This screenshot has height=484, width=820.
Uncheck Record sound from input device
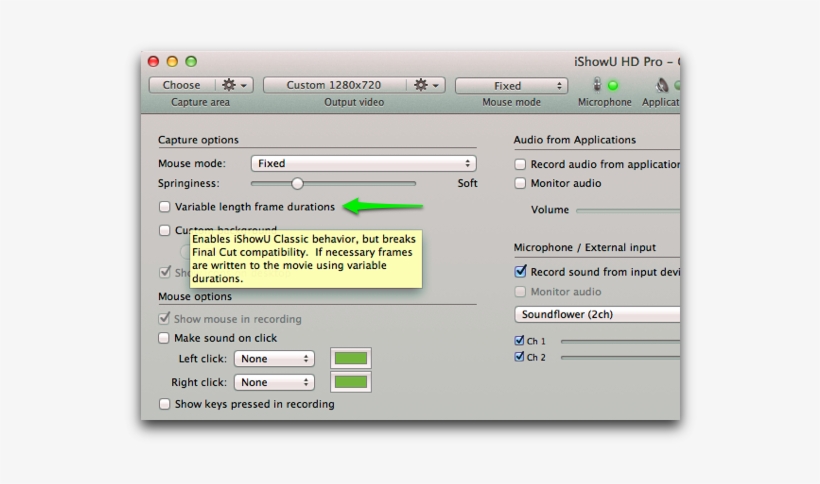click(520, 271)
